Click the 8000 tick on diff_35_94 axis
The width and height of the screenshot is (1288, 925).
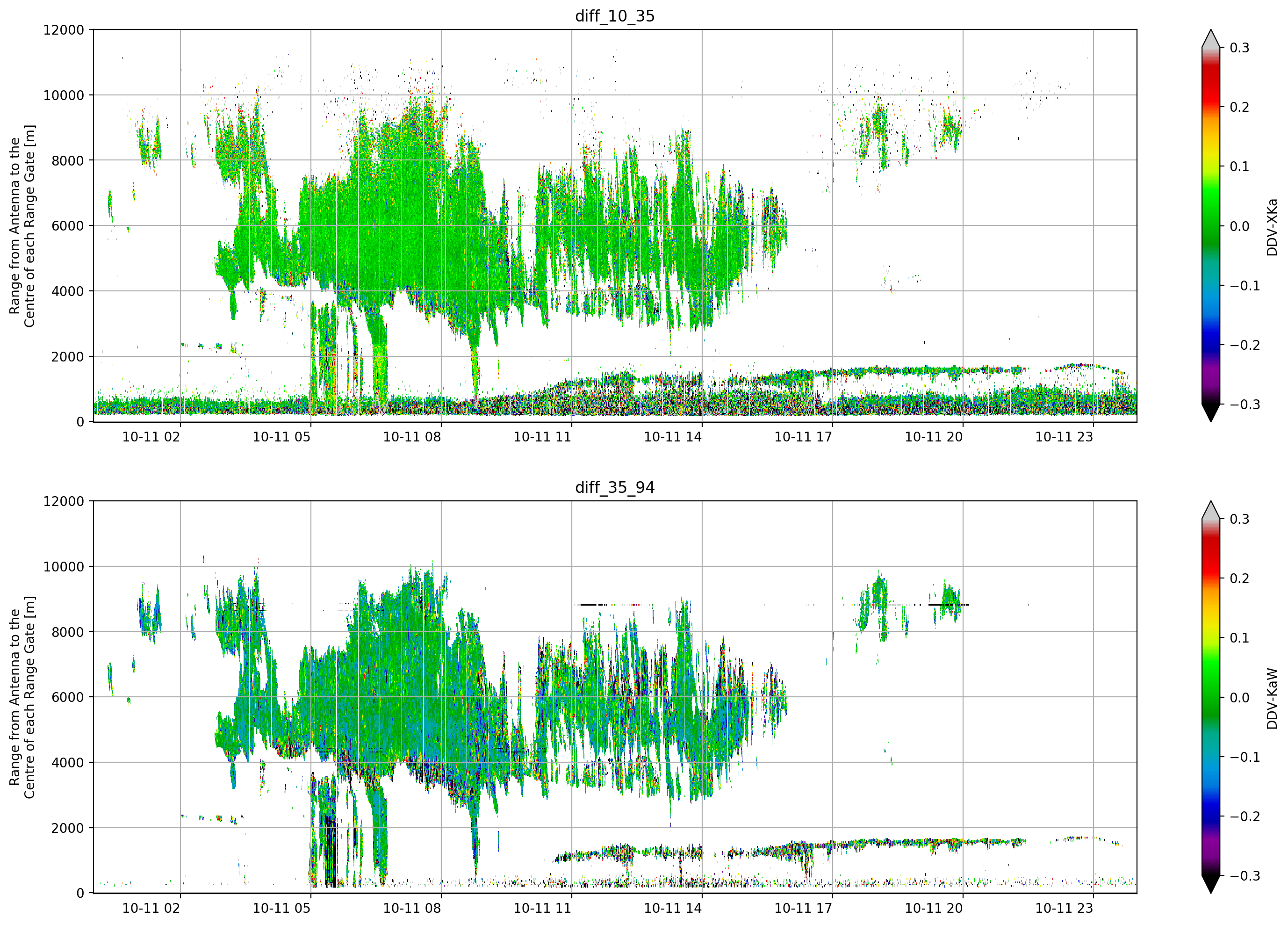pos(68,632)
